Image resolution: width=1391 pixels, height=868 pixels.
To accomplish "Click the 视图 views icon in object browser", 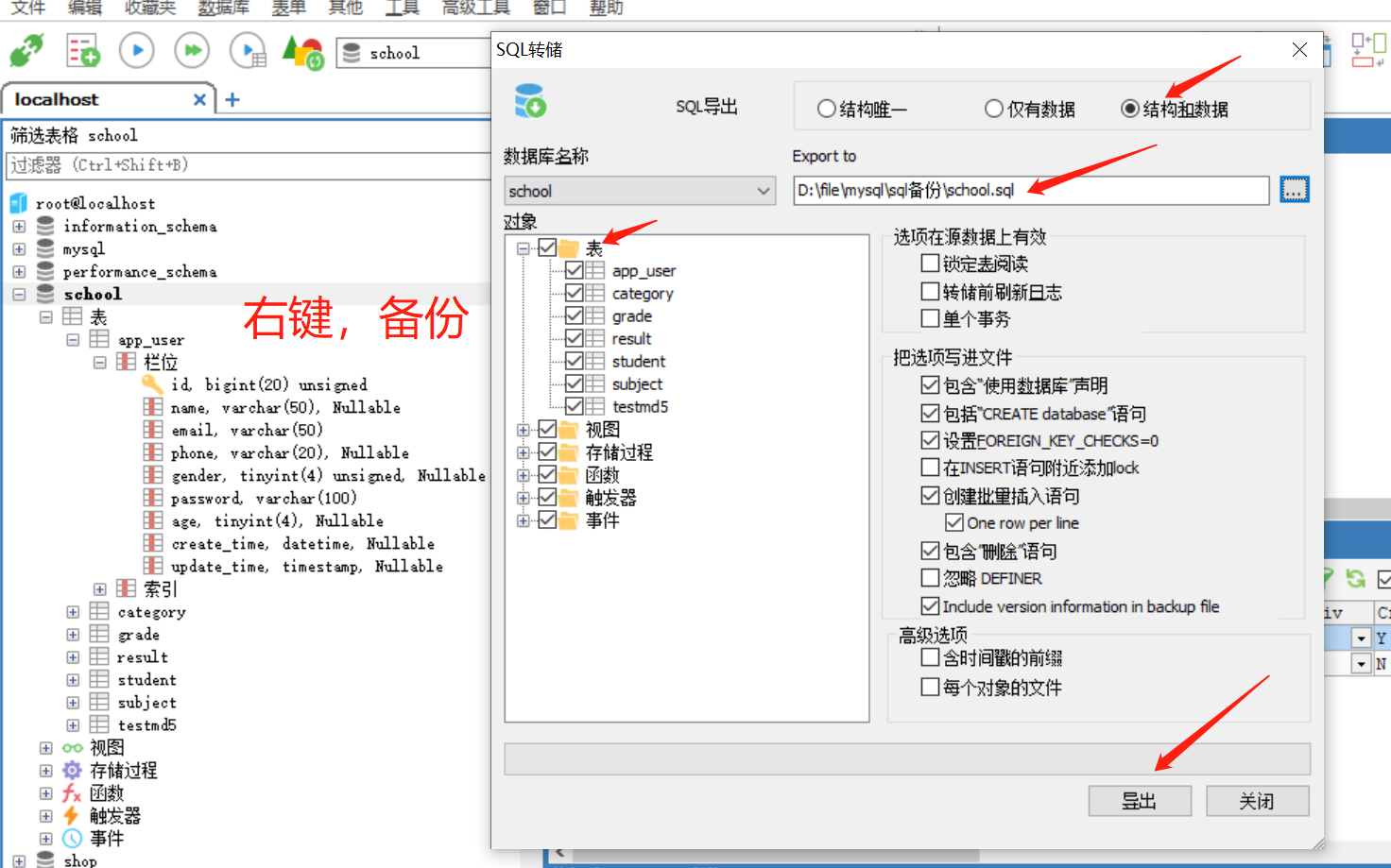I will [72, 747].
